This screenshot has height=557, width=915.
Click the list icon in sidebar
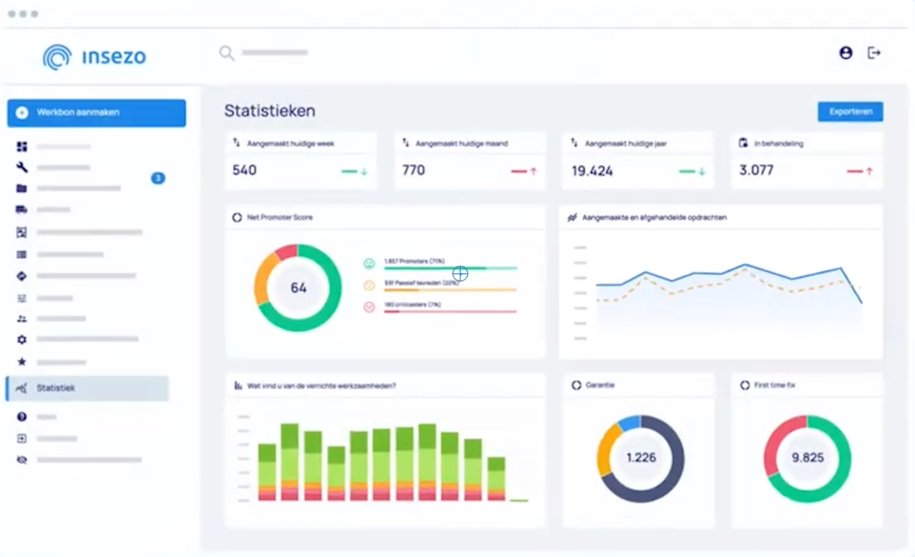22,255
